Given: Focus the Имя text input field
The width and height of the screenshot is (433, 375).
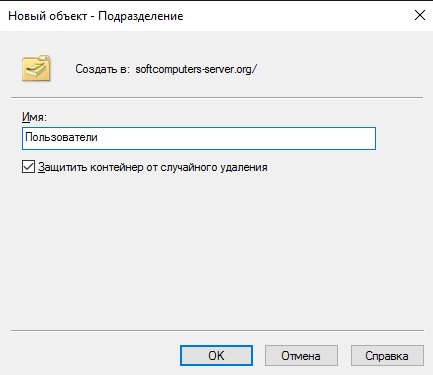Looking at the screenshot, I should tap(199, 138).
